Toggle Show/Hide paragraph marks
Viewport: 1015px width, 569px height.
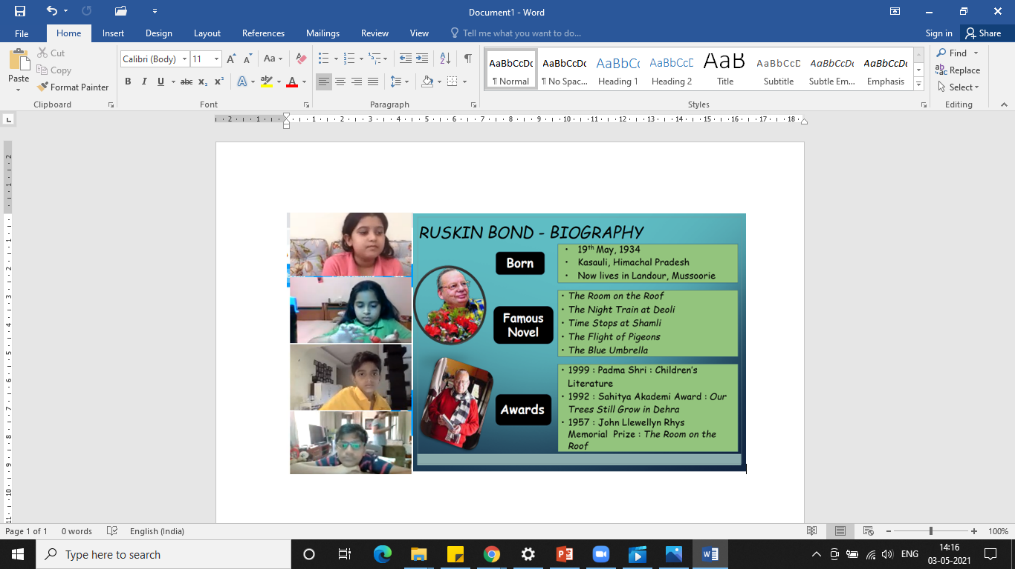point(467,59)
